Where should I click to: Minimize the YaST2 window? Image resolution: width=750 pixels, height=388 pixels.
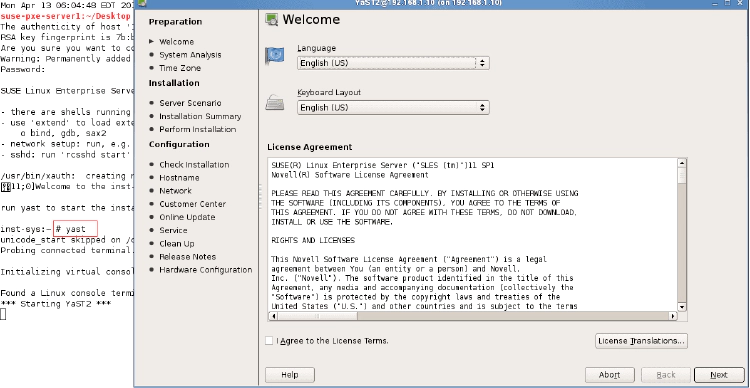[716, 2]
